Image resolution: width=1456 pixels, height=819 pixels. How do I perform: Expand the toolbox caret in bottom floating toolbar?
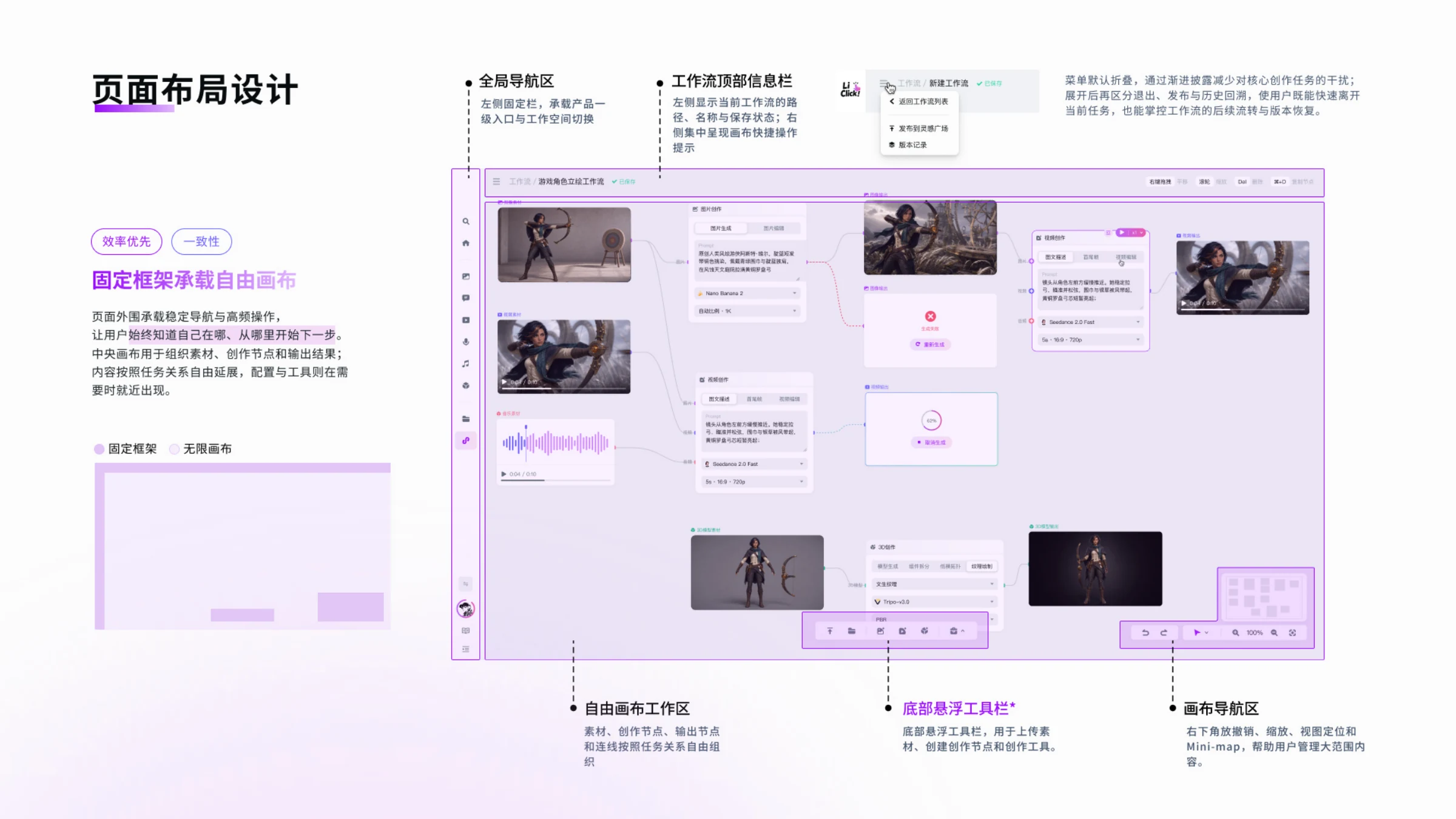(x=963, y=631)
